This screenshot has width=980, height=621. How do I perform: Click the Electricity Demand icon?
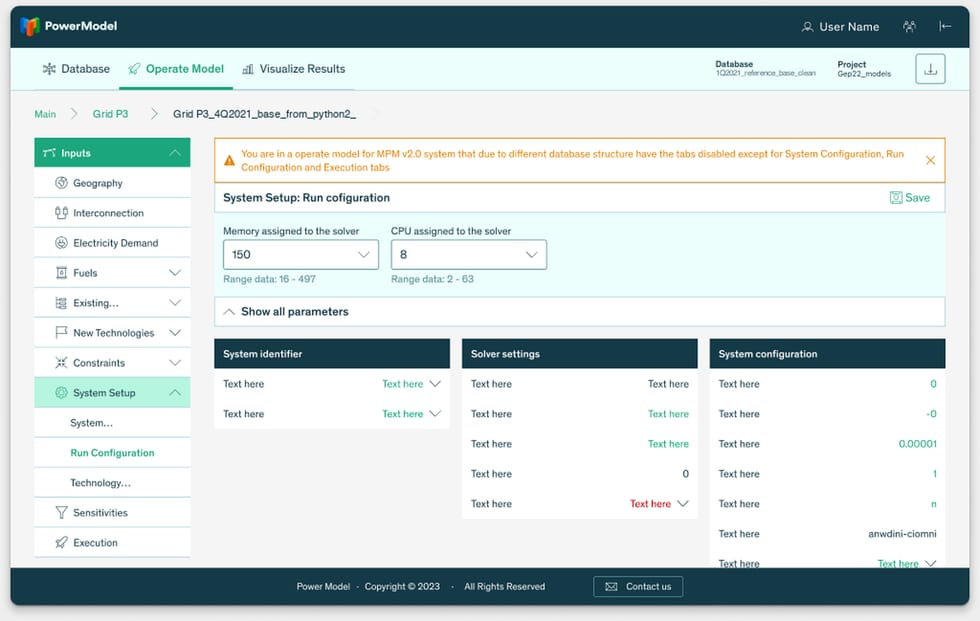pyautogui.click(x=61, y=243)
